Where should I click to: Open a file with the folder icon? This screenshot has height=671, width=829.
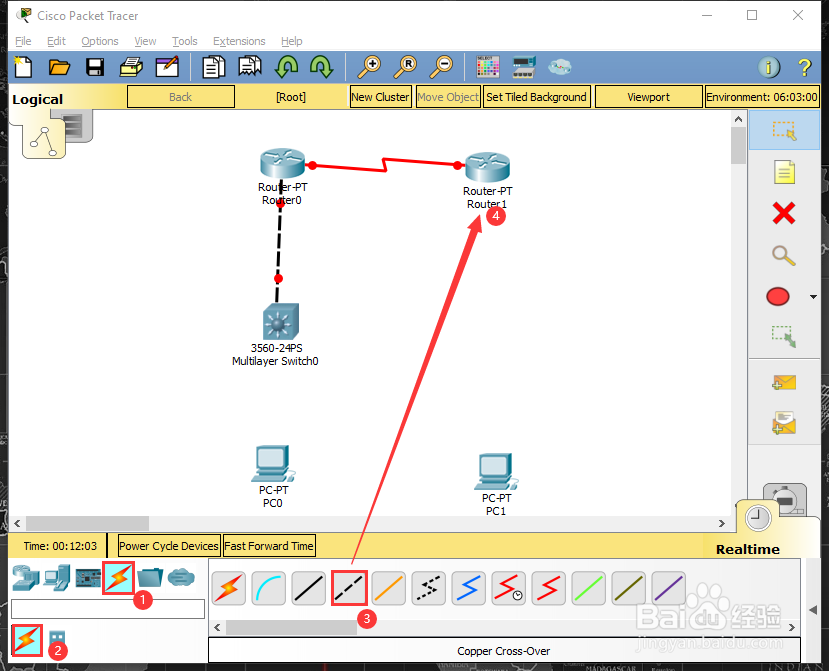59,67
